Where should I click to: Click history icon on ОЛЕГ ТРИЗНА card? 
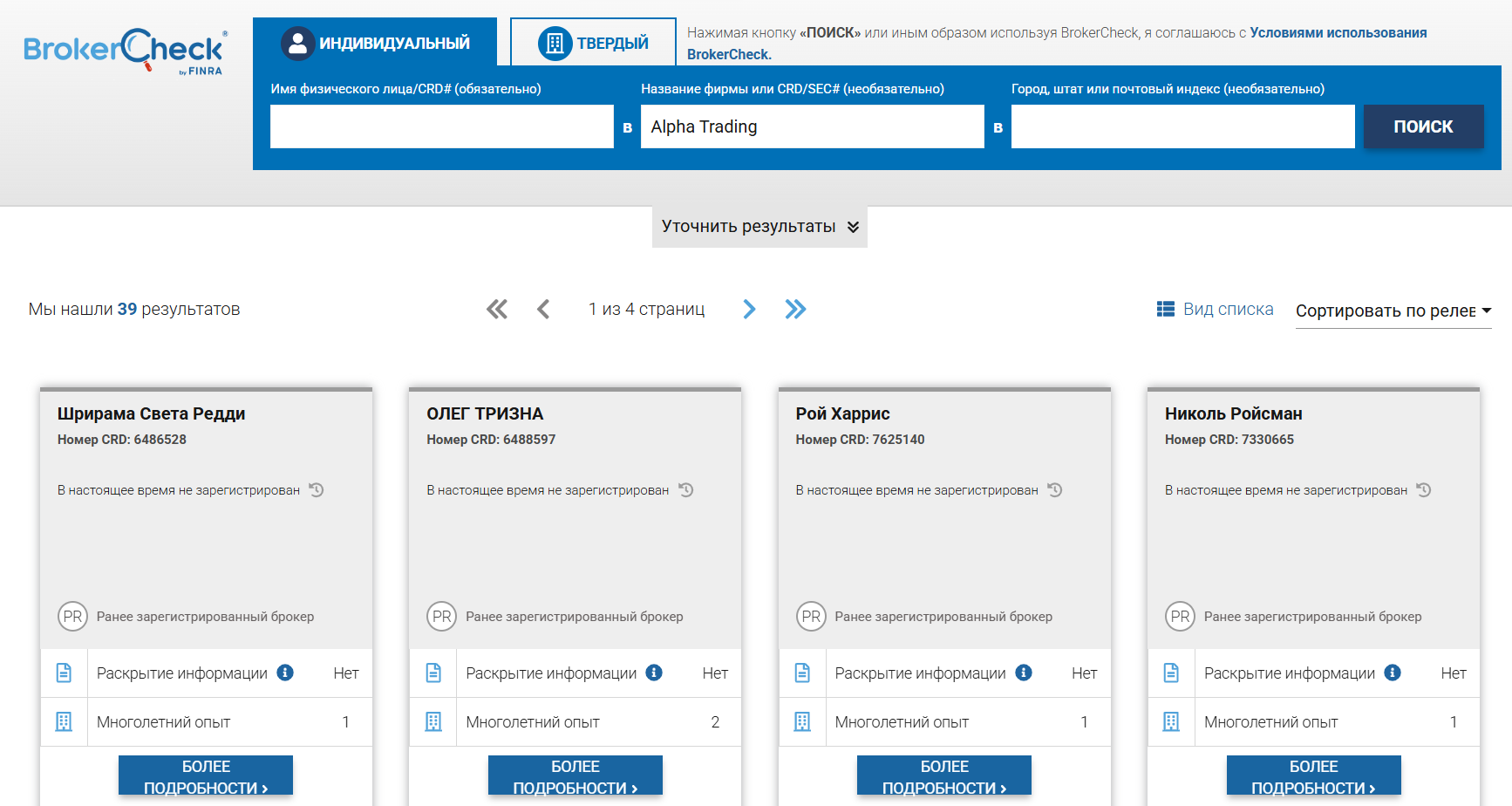(686, 490)
